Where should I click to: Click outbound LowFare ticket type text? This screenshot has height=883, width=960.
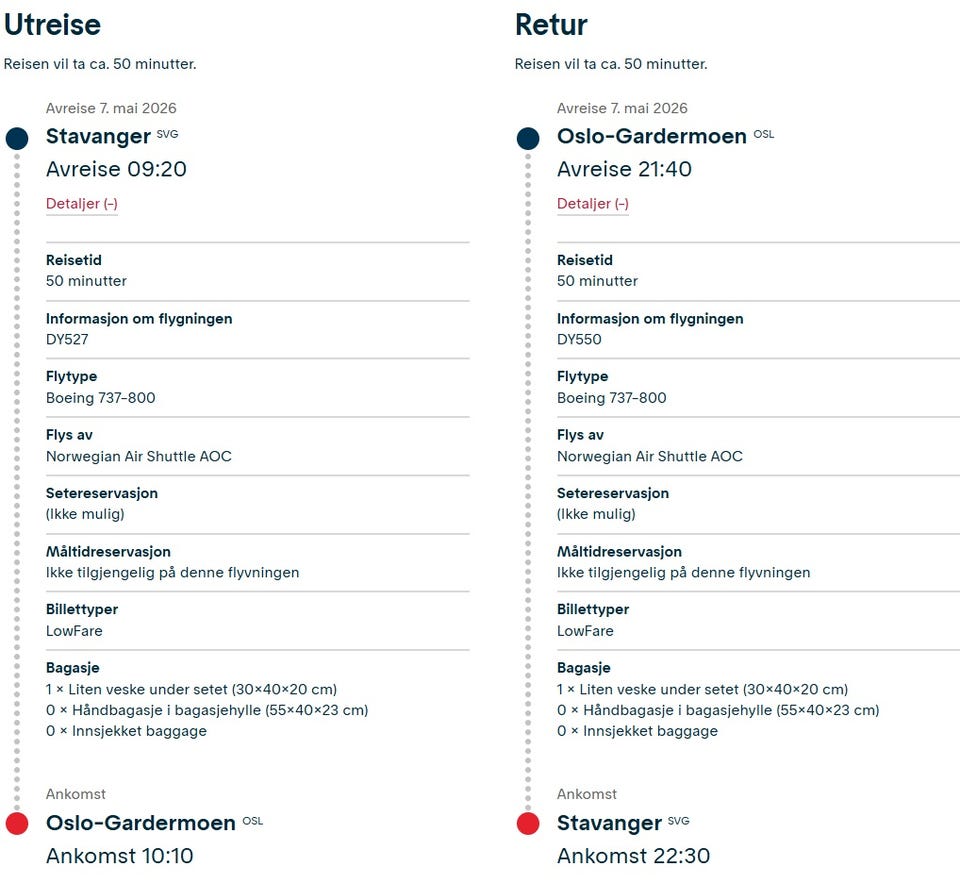coord(74,631)
